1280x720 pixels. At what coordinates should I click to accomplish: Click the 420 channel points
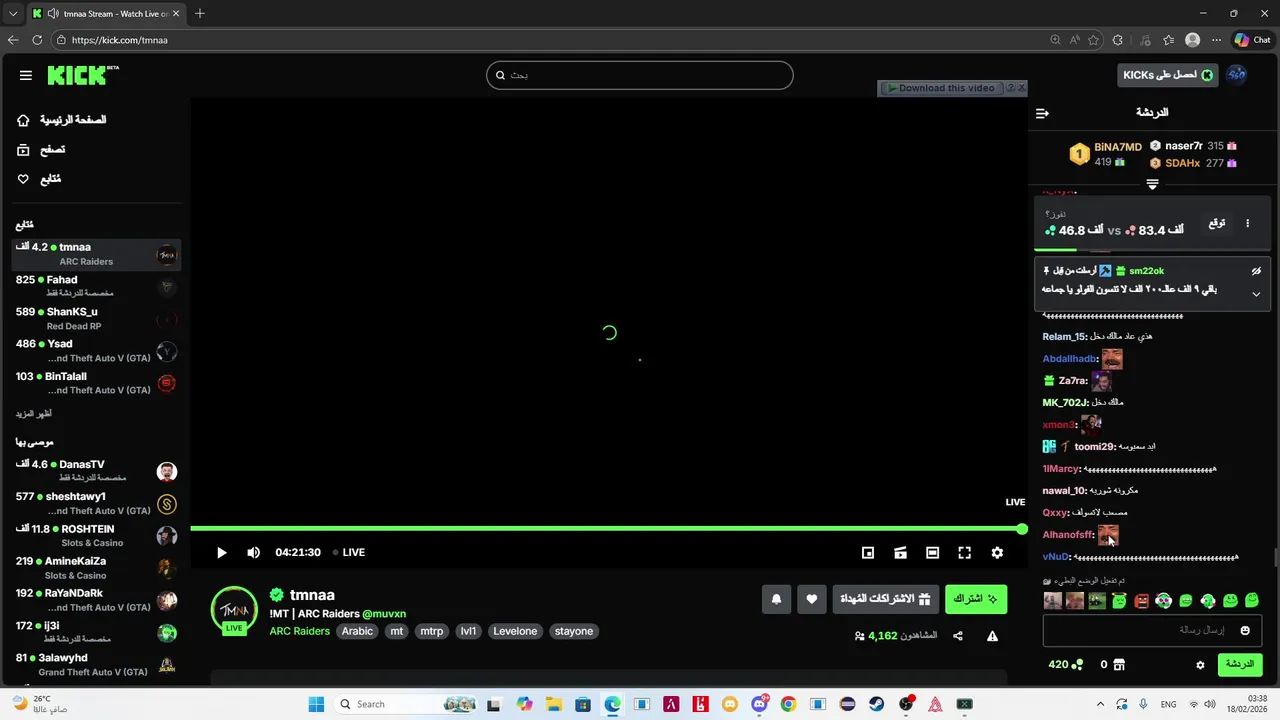pos(1065,664)
